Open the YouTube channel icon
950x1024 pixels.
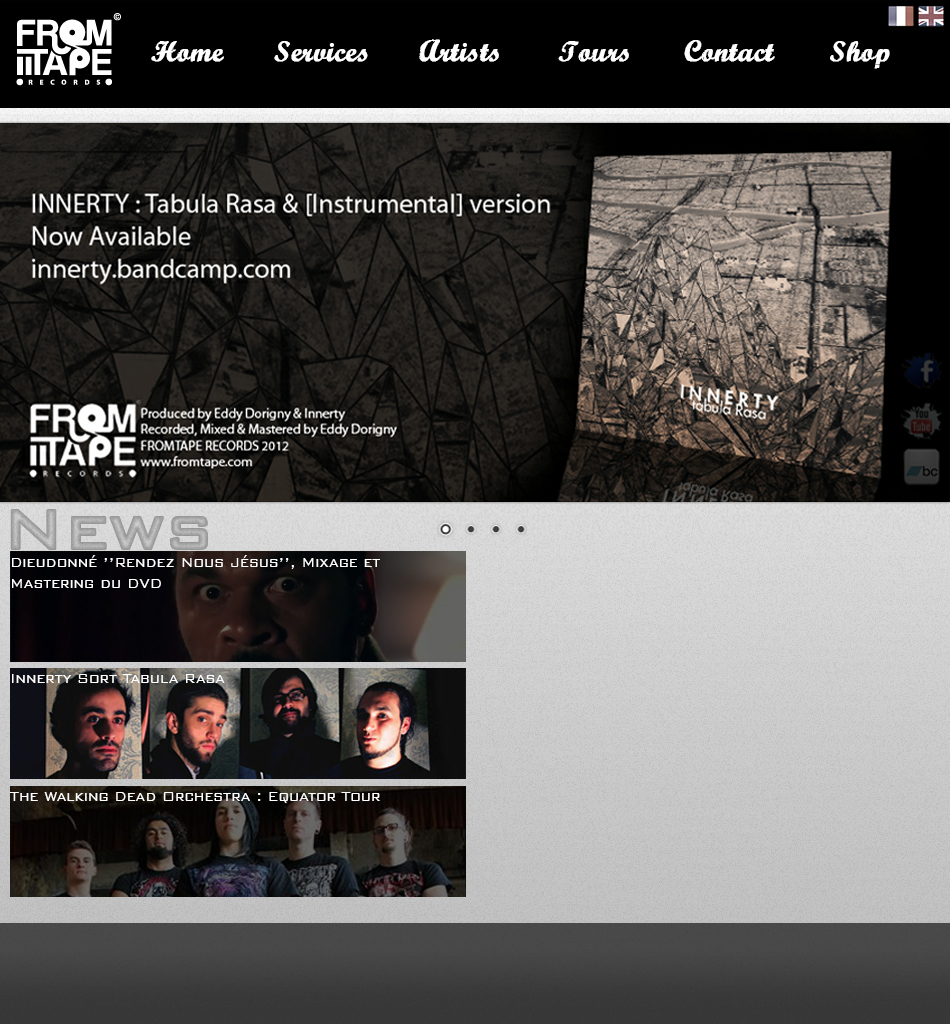click(922, 421)
